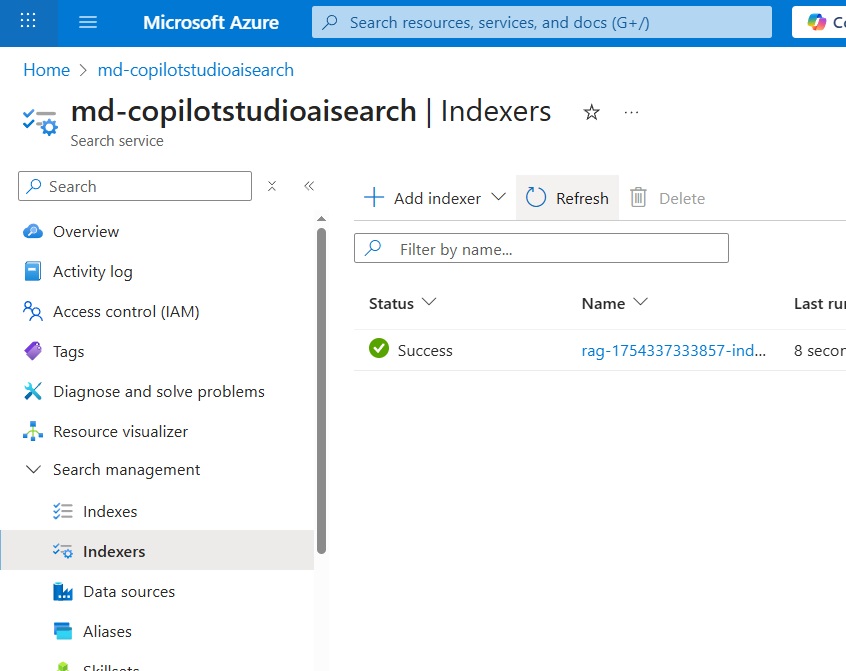Clear the sidebar search with X
Screen dimensions: 846x671
click(x=272, y=186)
